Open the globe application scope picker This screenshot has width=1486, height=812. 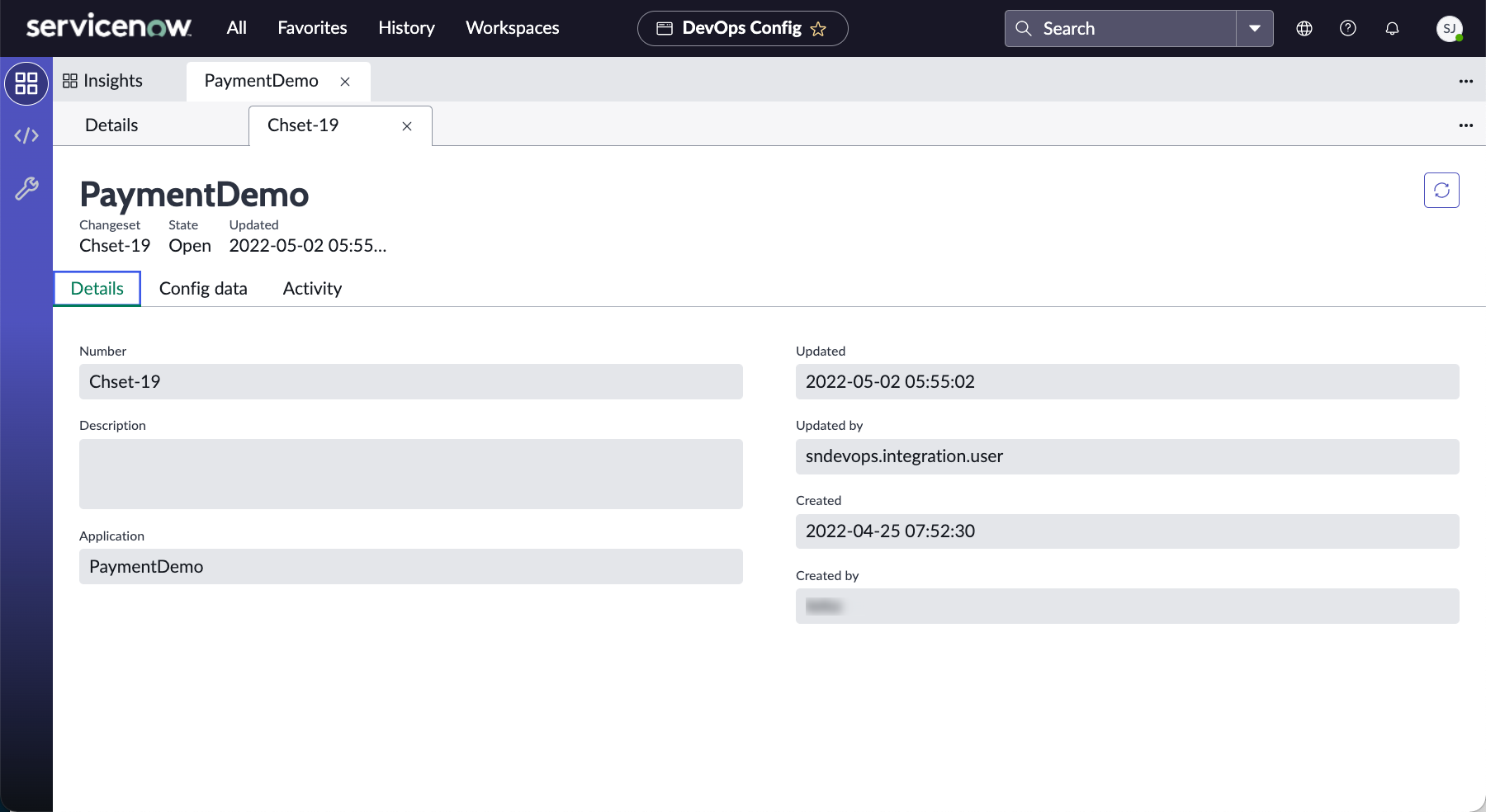[x=1304, y=28]
